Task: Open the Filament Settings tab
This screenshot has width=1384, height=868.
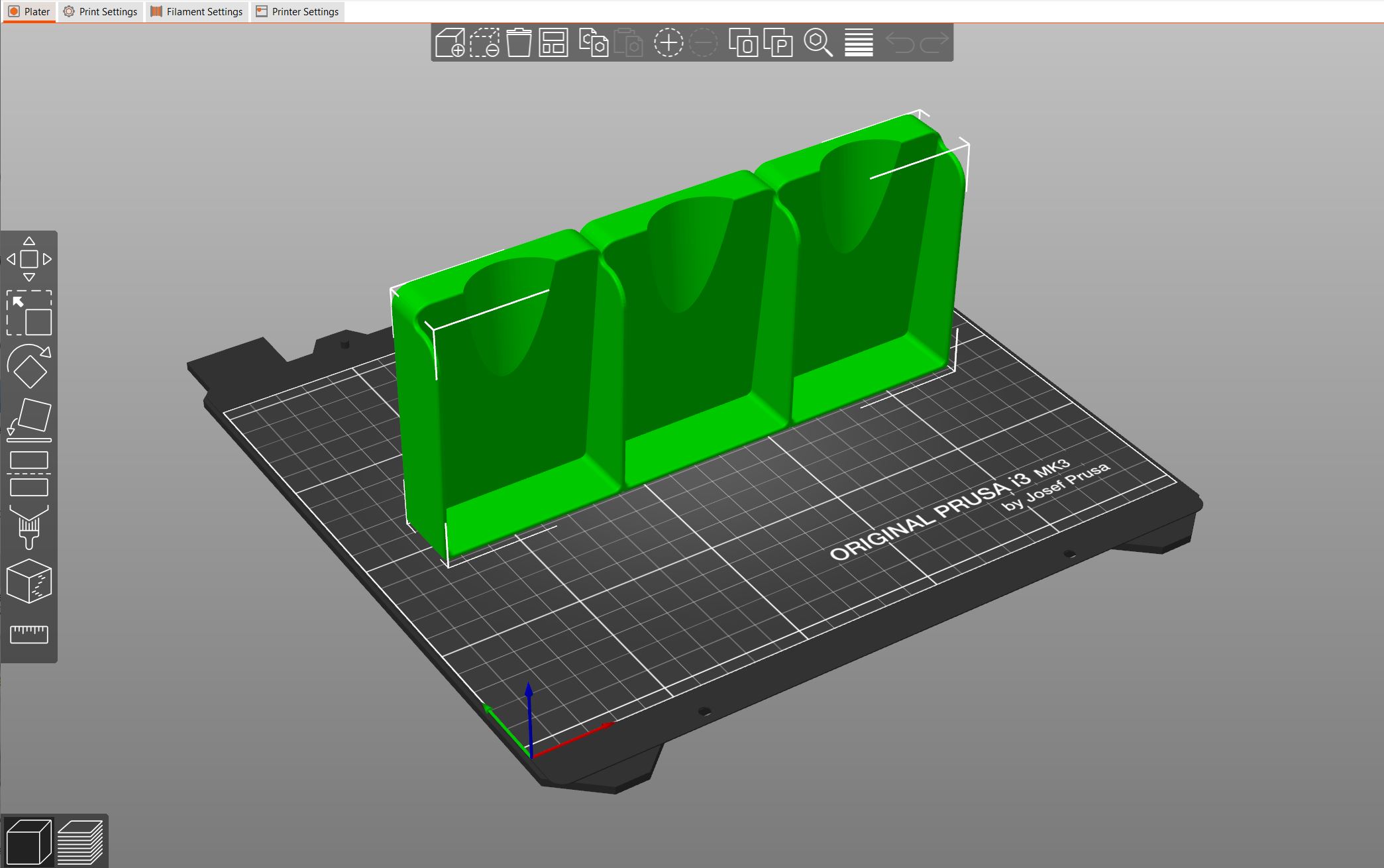Action: [x=196, y=11]
